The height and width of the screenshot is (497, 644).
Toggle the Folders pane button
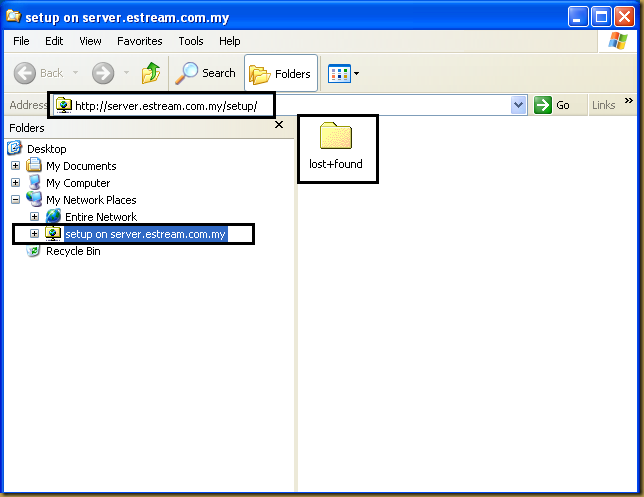pyautogui.click(x=281, y=74)
